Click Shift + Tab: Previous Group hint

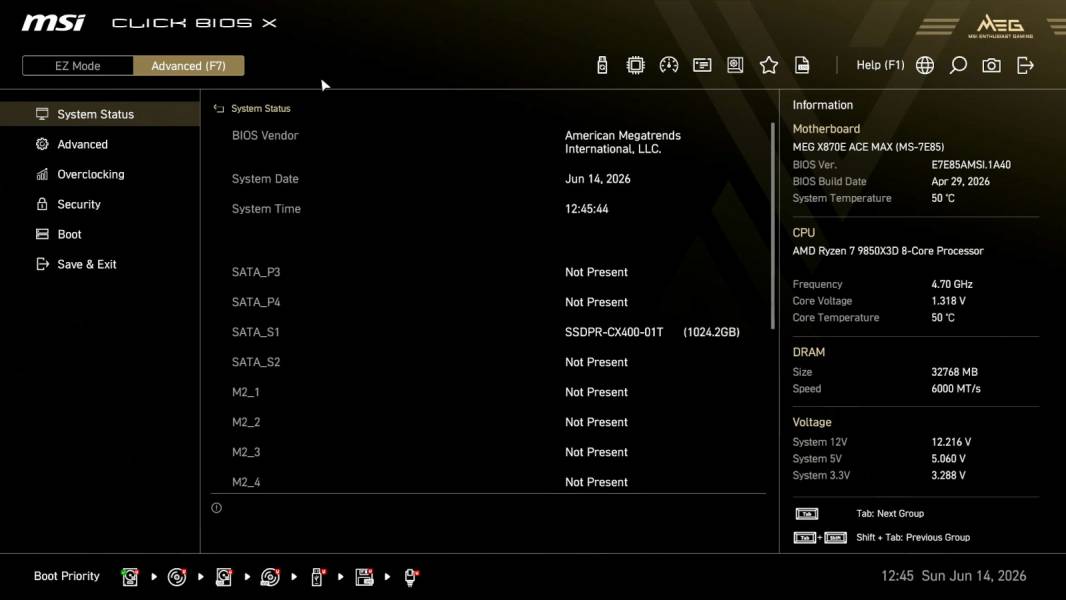click(912, 537)
